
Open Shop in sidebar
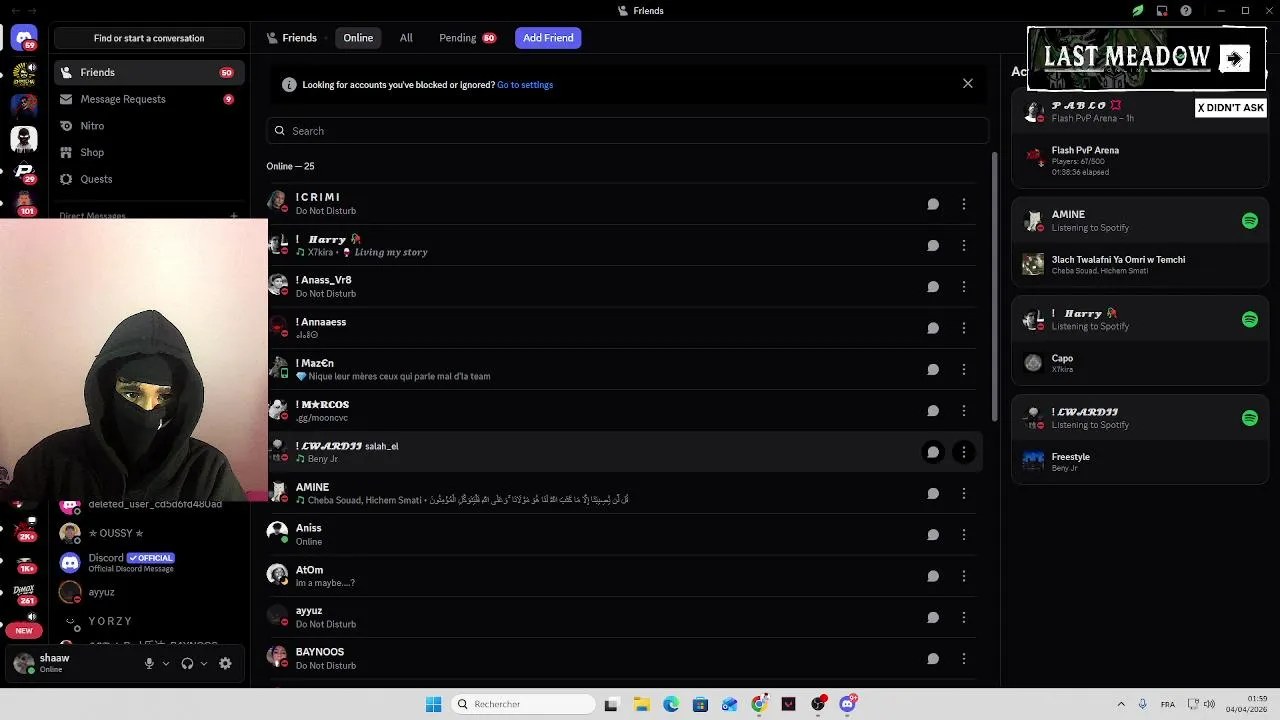point(149,152)
